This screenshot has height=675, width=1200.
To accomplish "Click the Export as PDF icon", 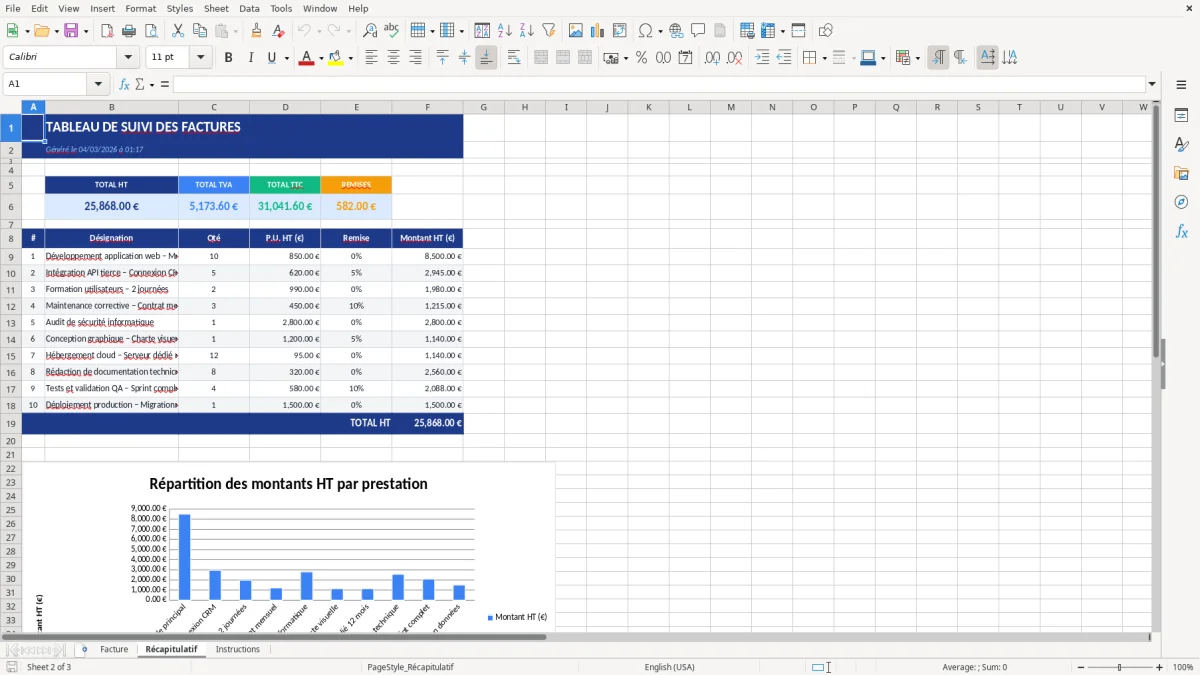I will [107, 31].
